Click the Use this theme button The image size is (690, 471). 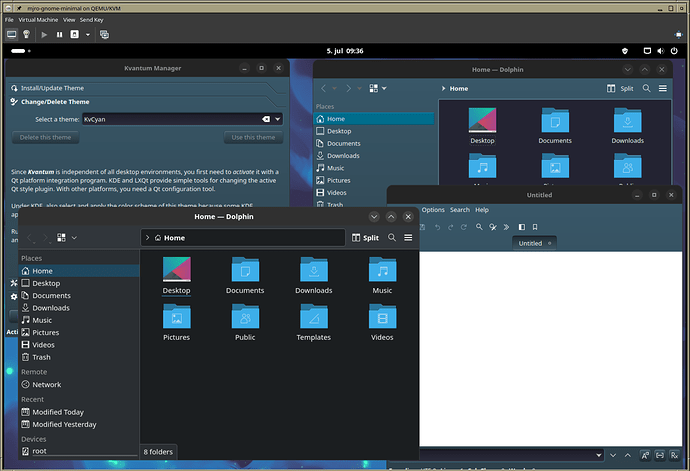[x=253, y=137]
